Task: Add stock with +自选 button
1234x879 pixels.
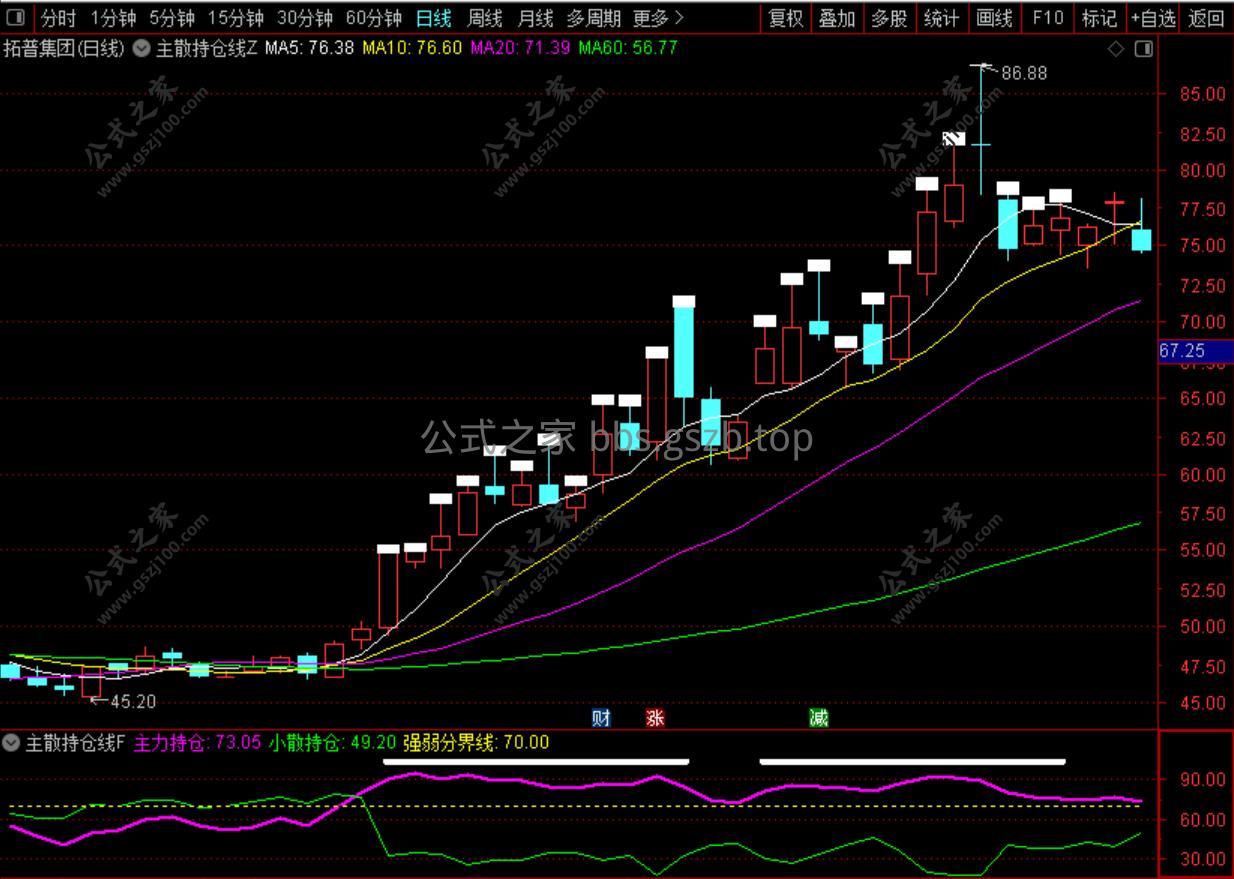Action: coord(1153,18)
